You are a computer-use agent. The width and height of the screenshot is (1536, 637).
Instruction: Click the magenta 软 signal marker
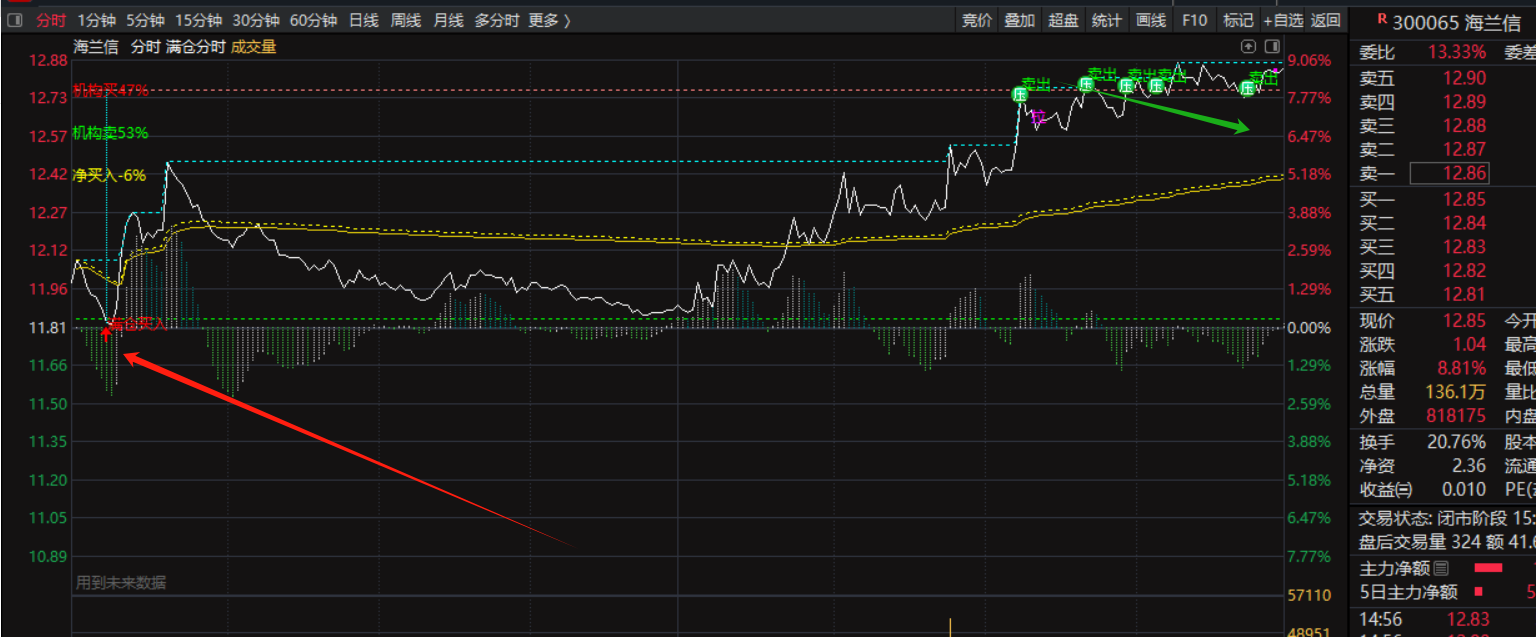tap(1038, 116)
